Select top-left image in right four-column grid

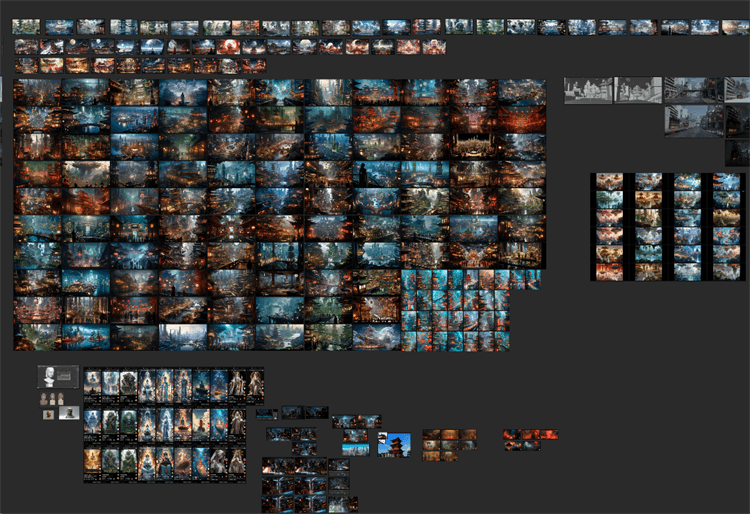tap(609, 182)
